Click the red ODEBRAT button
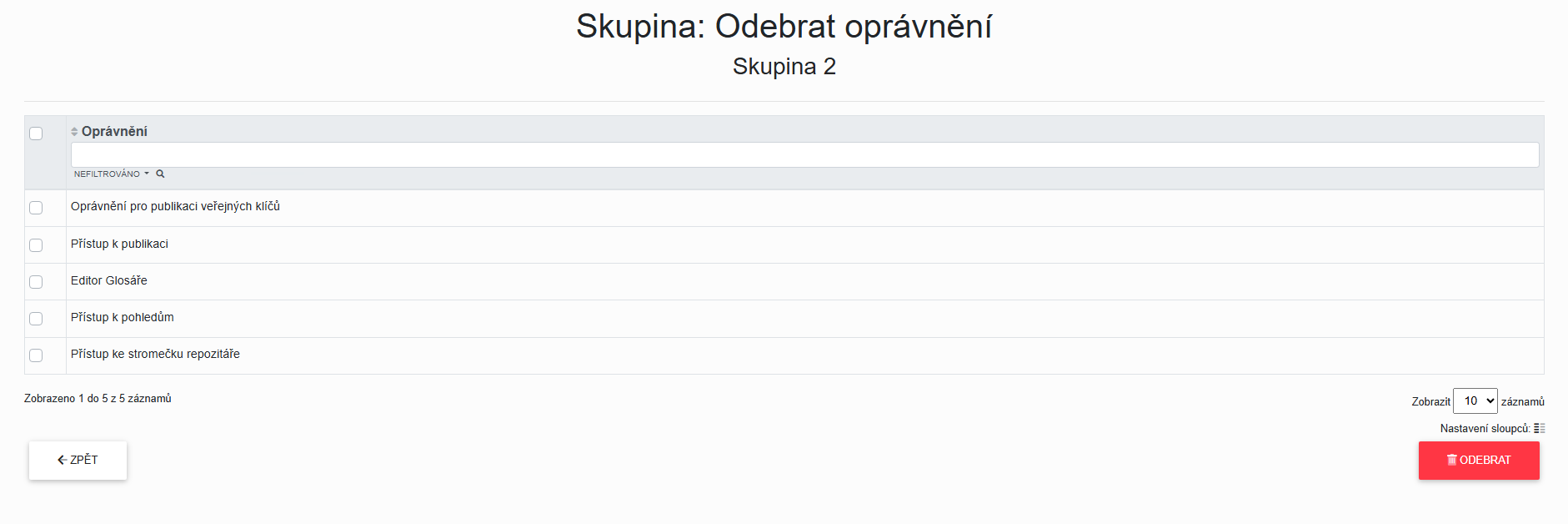Image resolution: width=1568 pixels, height=524 pixels. click(x=1478, y=461)
